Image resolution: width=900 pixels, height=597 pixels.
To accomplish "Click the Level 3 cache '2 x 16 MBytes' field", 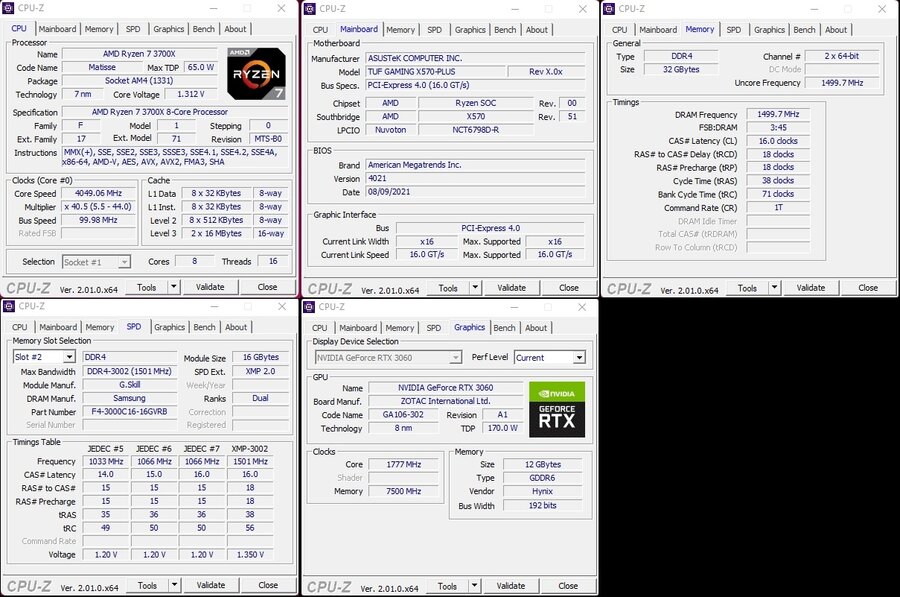I will [x=216, y=234].
